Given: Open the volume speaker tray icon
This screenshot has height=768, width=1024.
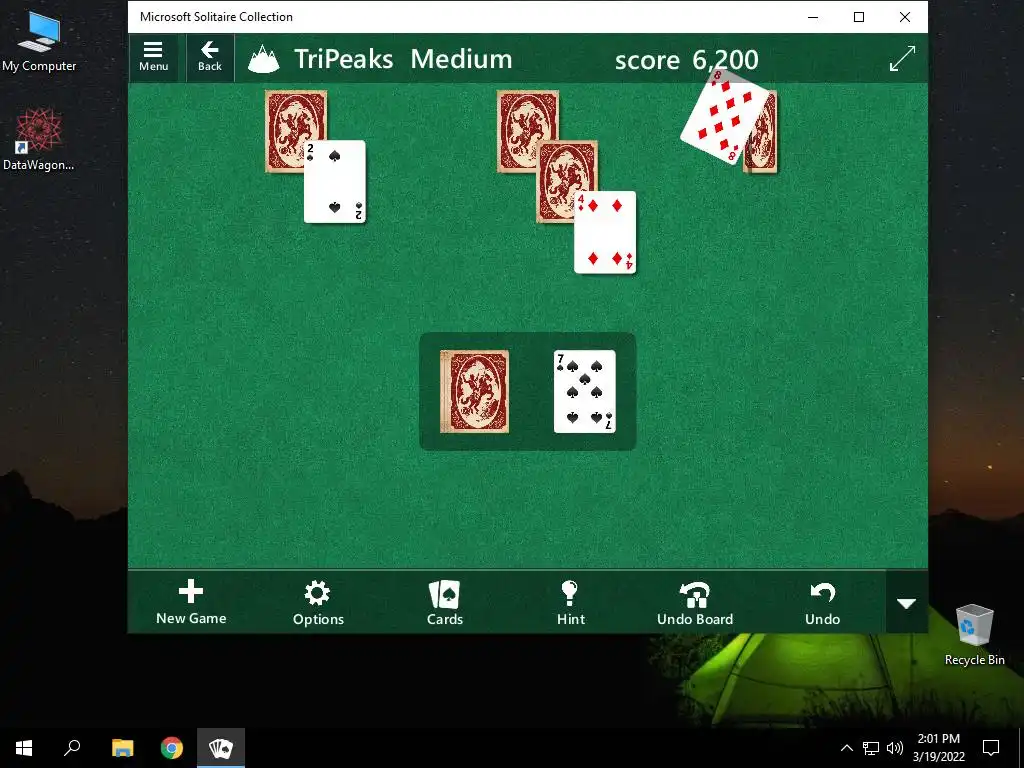Looking at the screenshot, I should [895, 748].
